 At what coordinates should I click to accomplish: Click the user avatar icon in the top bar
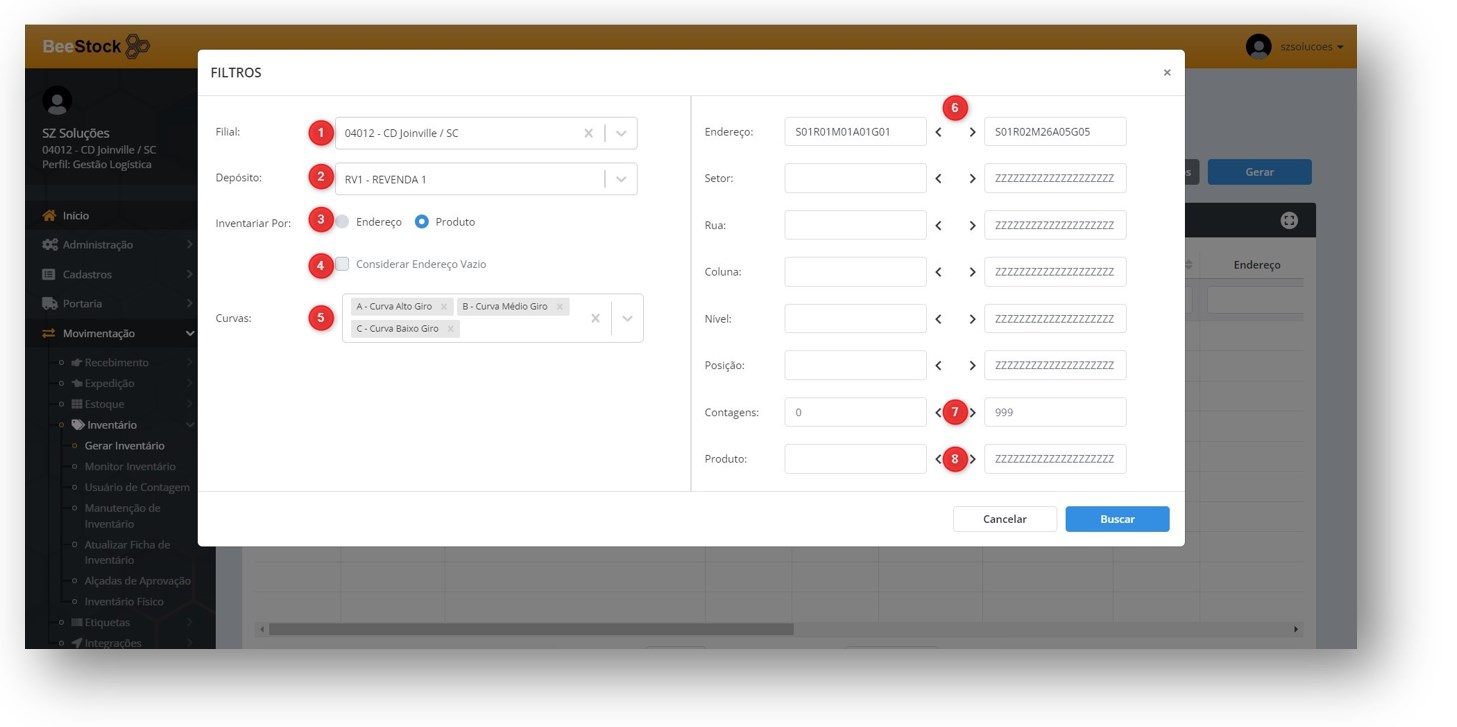pos(1258,47)
